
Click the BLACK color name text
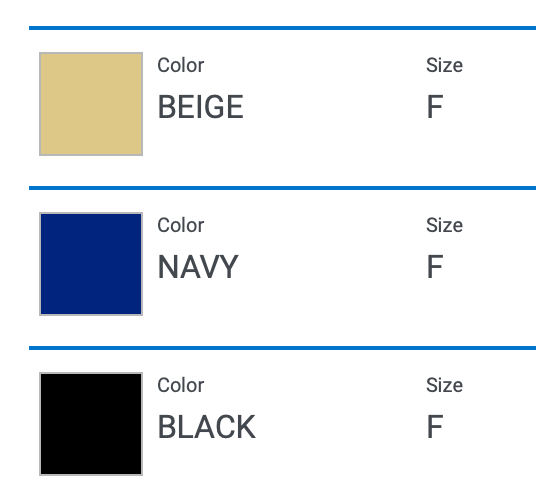pos(206,427)
